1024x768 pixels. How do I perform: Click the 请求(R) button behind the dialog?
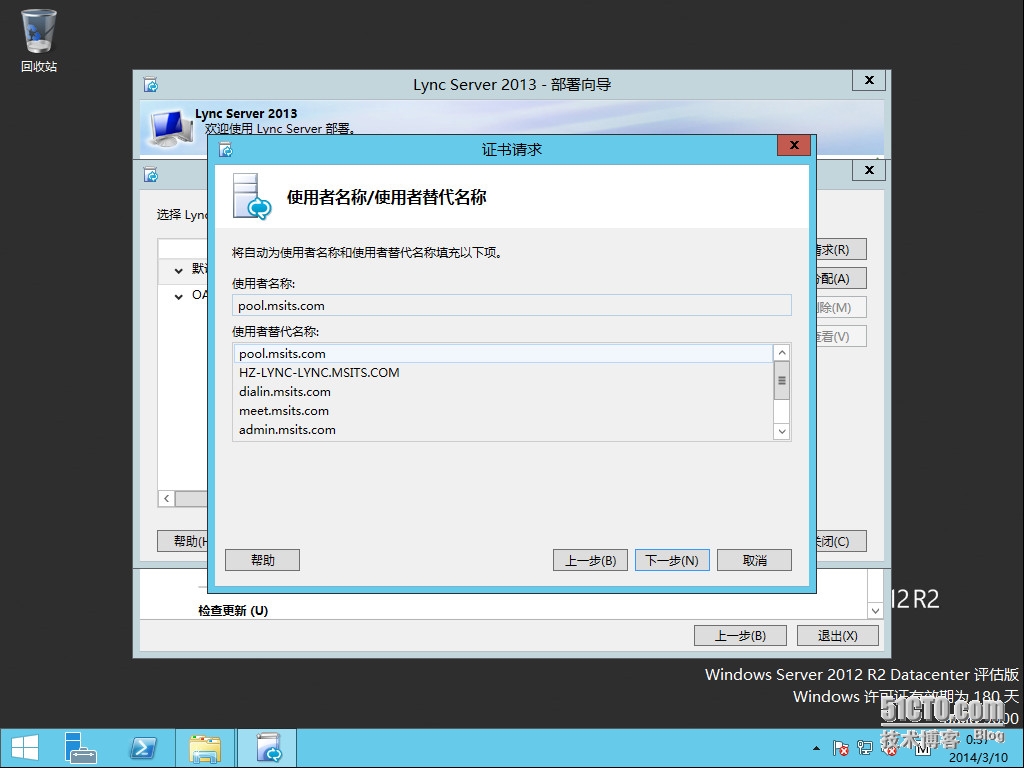[x=841, y=249]
